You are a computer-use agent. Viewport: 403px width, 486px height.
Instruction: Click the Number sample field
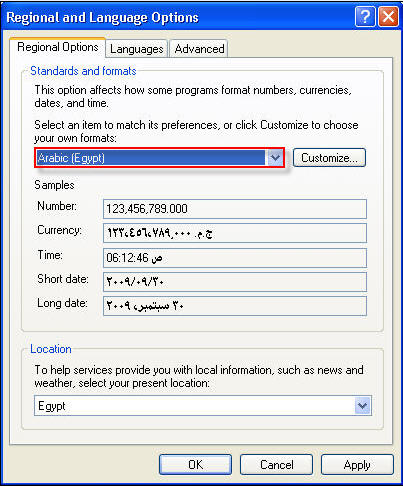tap(235, 209)
